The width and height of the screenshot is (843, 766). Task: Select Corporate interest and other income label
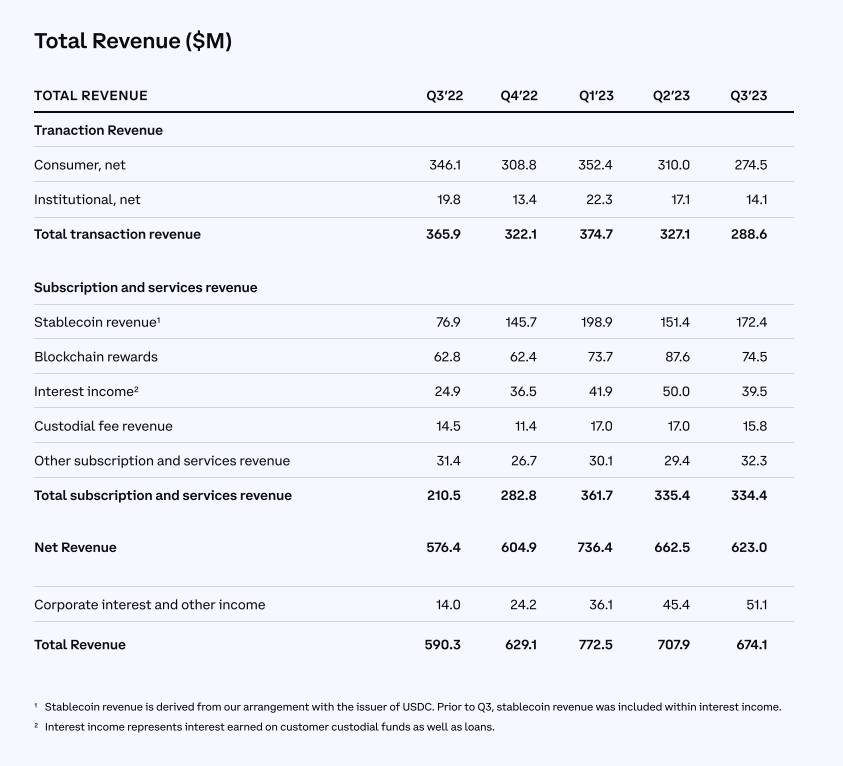coord(149,605)
